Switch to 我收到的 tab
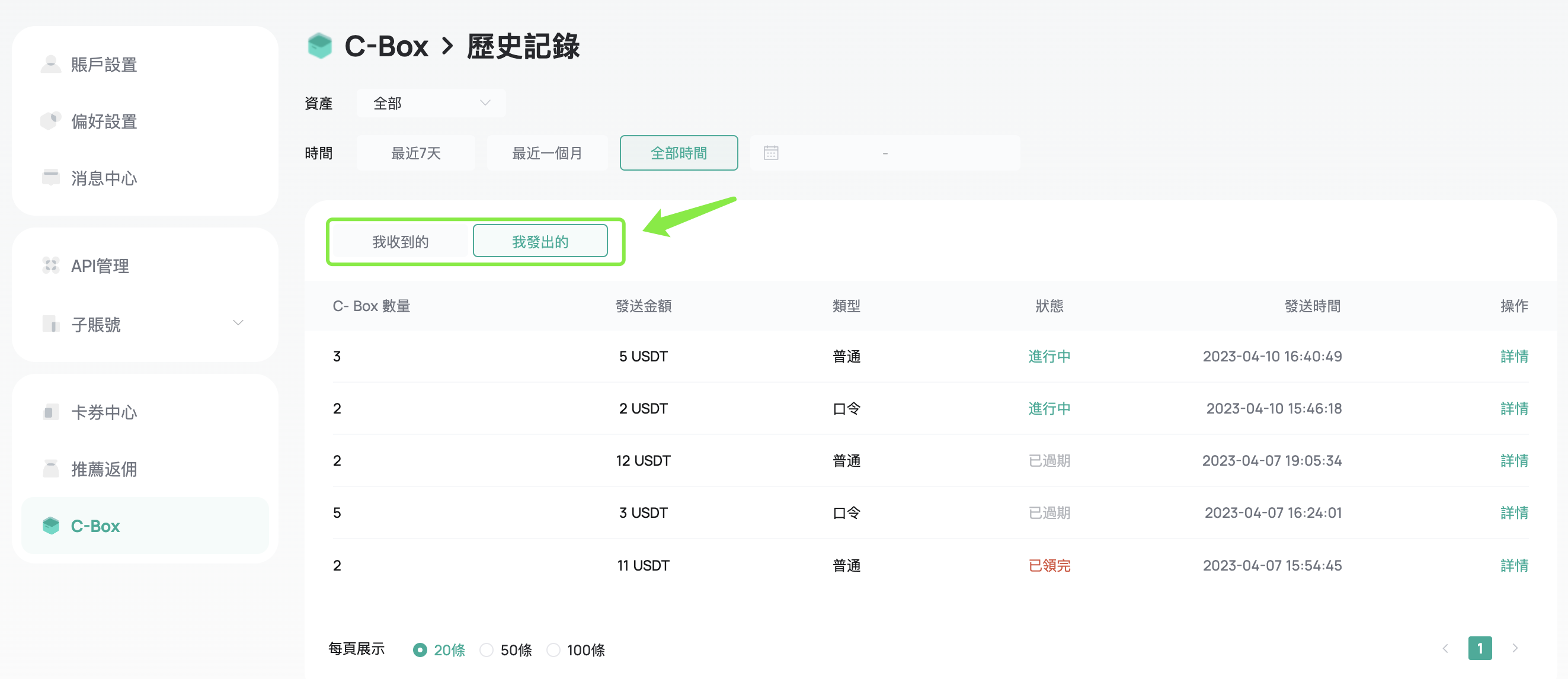This screenshot has height=679, width=1568. pyautogui.click(x=400, y=242)
